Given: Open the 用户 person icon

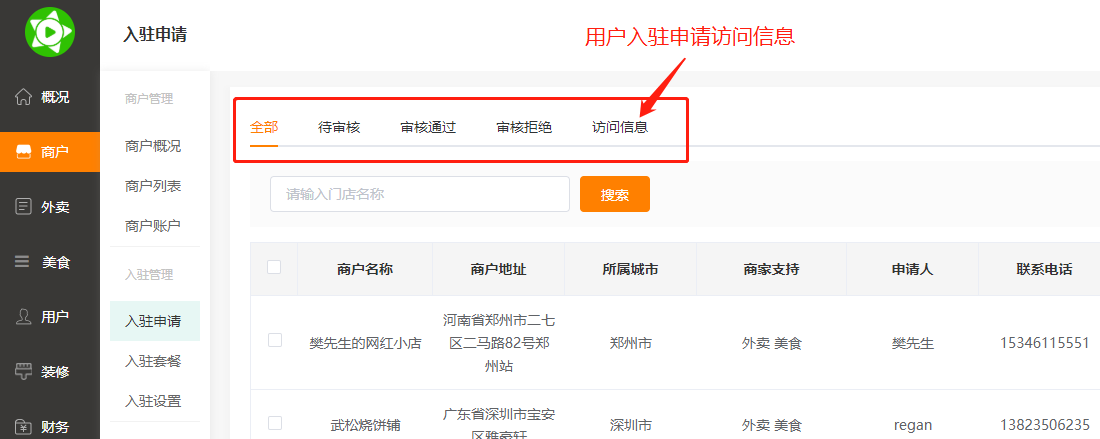Looking at the screenshot, I should point(24,316).
